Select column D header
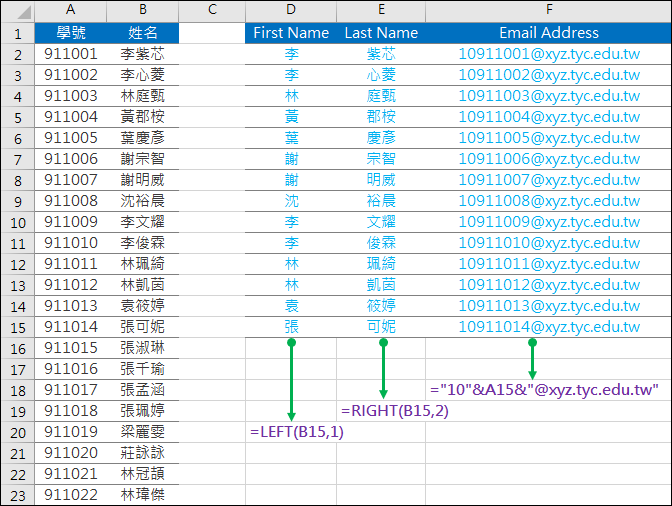This screenshot has height=506, width=672. tap(291, 11)
